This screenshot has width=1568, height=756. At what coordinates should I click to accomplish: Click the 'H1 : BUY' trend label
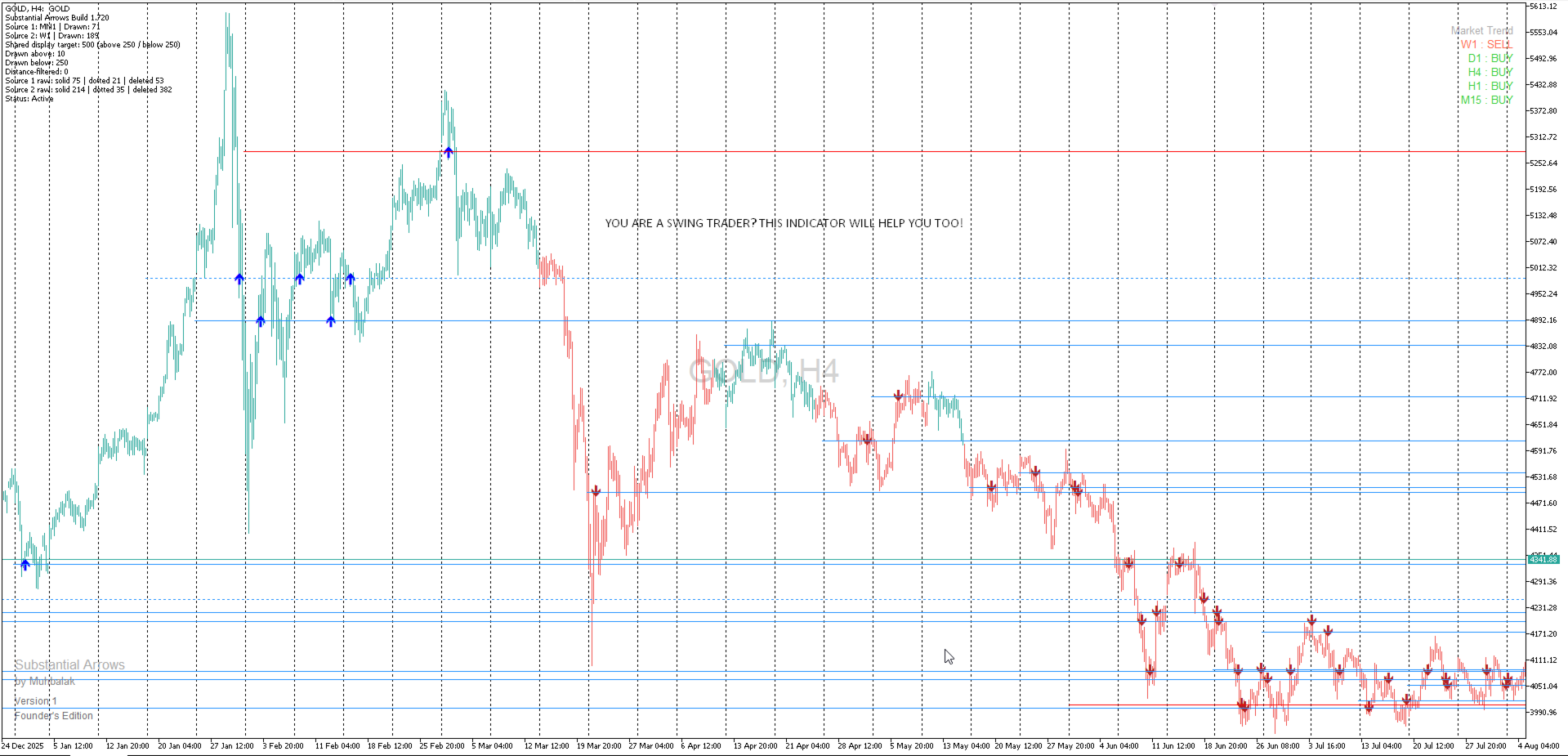point(1490,86)
